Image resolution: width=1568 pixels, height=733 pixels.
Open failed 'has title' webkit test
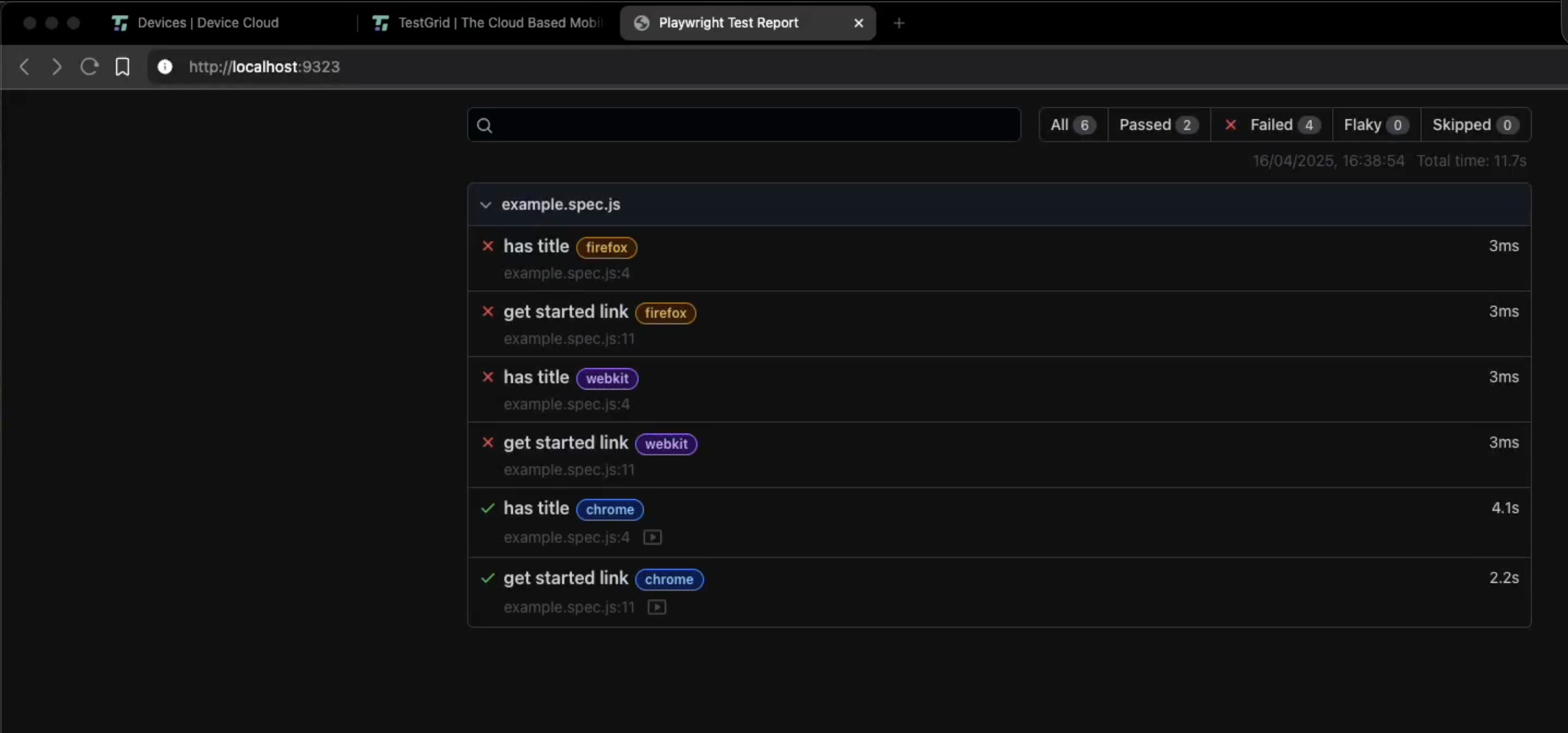coord(536,377)
